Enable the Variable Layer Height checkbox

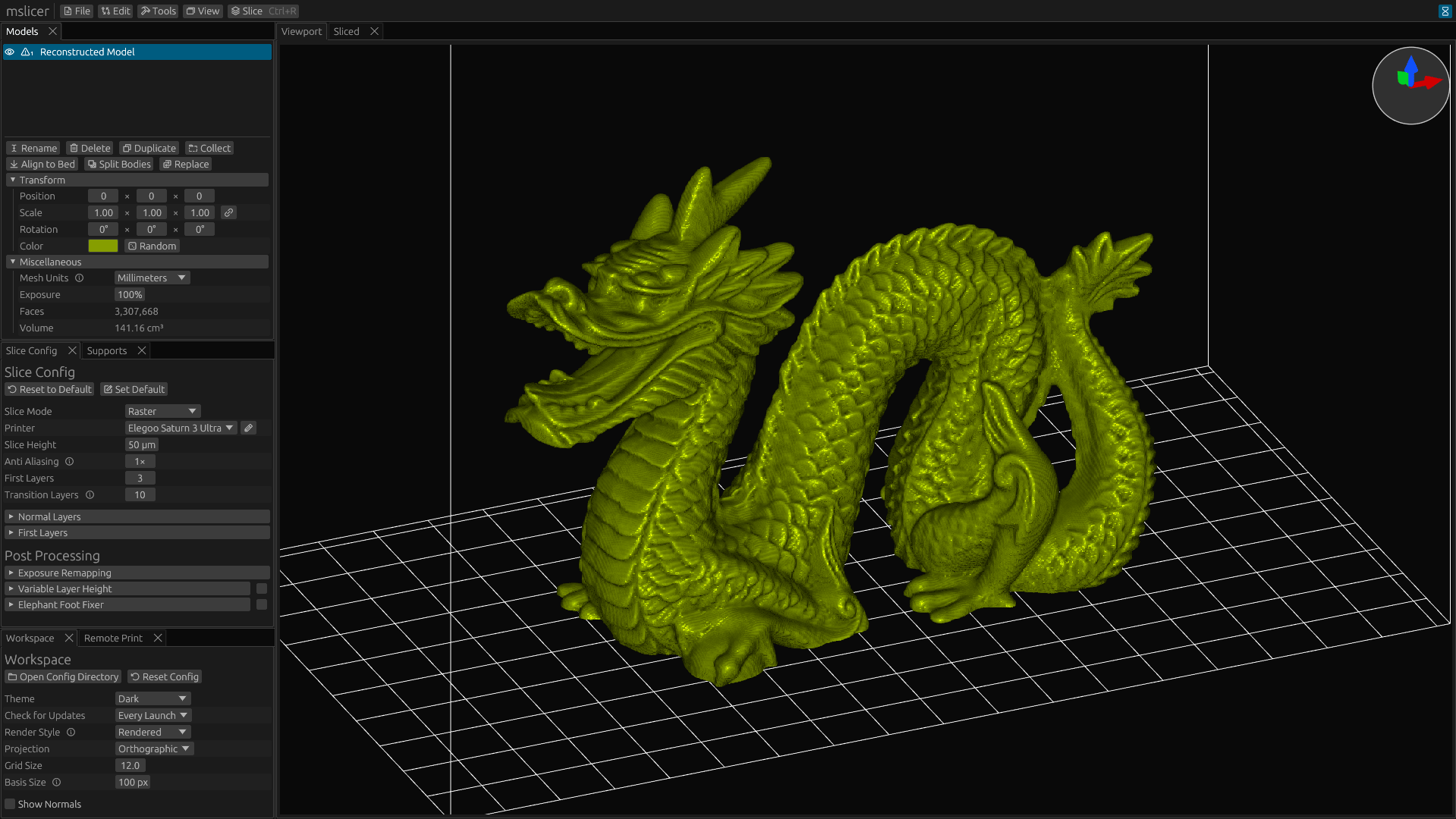(x=262, y=589)
